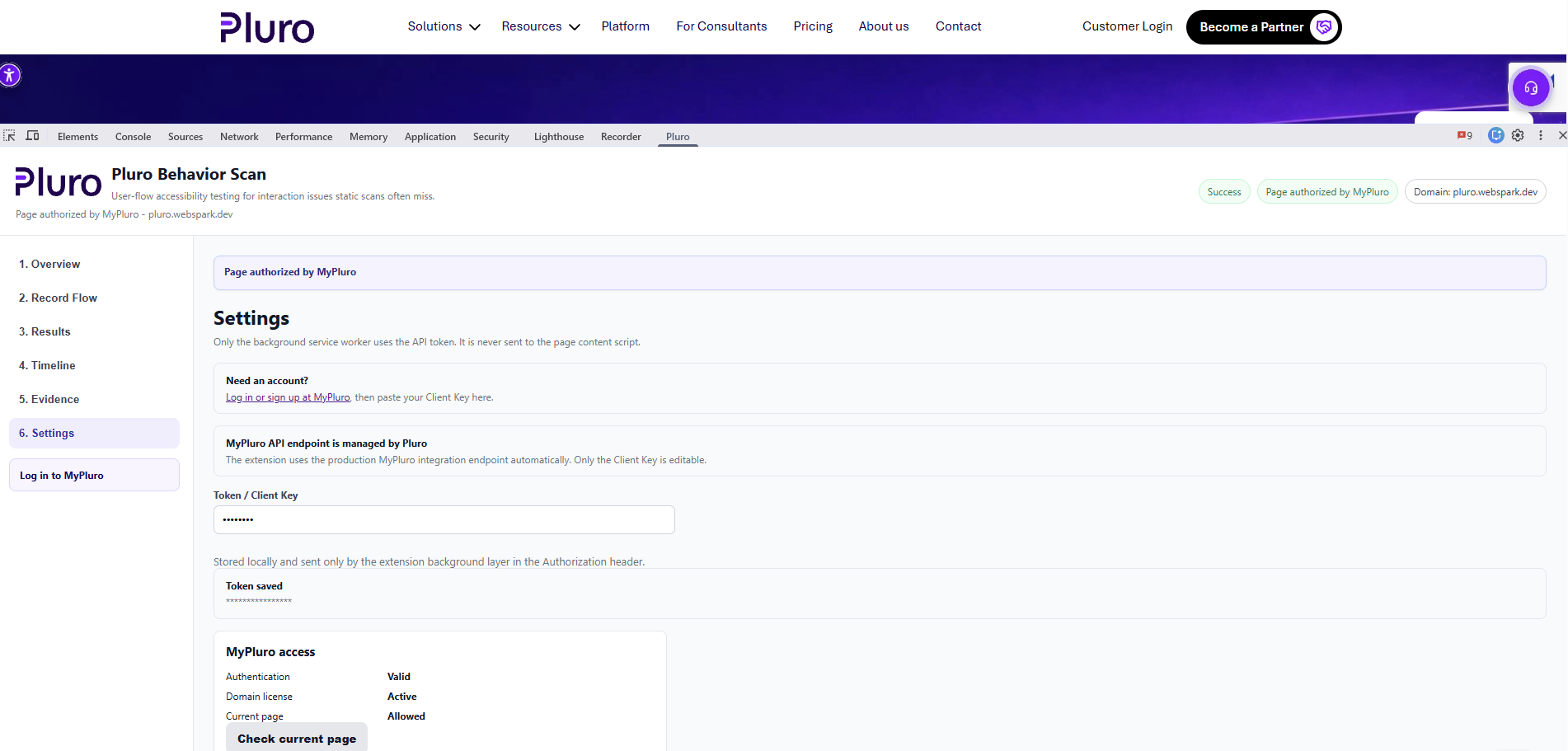Open DevTools three-dot customize menu

click(x=1540, y=136)
